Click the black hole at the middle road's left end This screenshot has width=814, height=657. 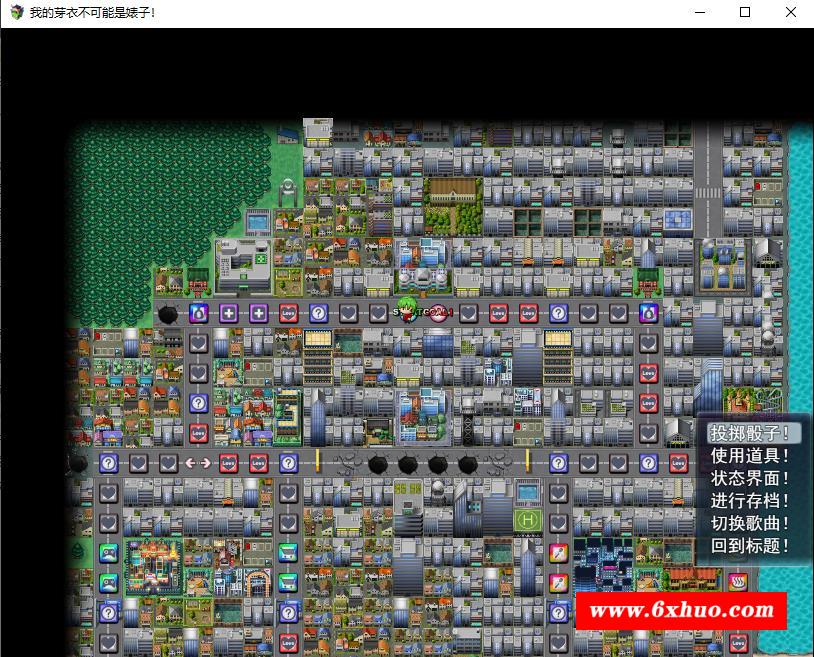pyautogui.click(x=78, y=463)
